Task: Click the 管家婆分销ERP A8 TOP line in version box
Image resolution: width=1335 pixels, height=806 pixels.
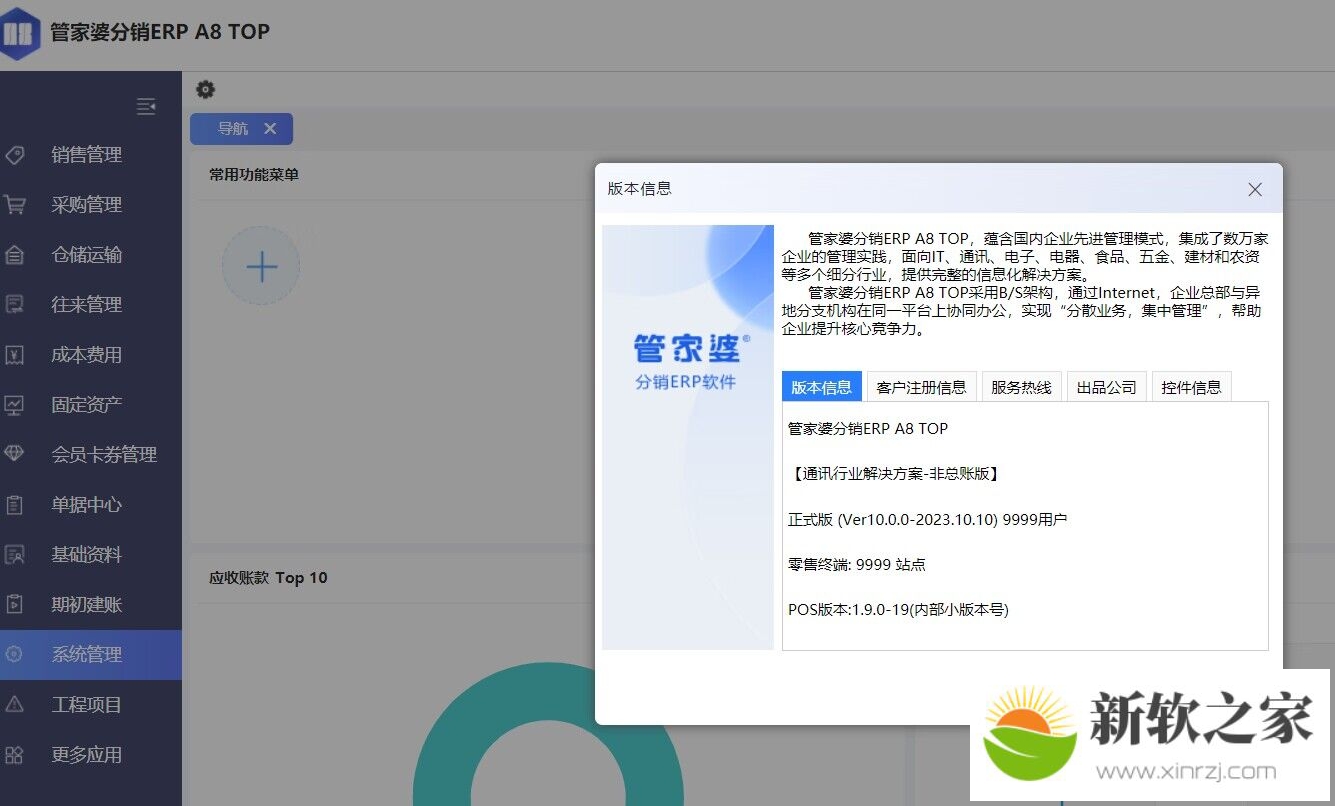Action: (x=868, y=429)
